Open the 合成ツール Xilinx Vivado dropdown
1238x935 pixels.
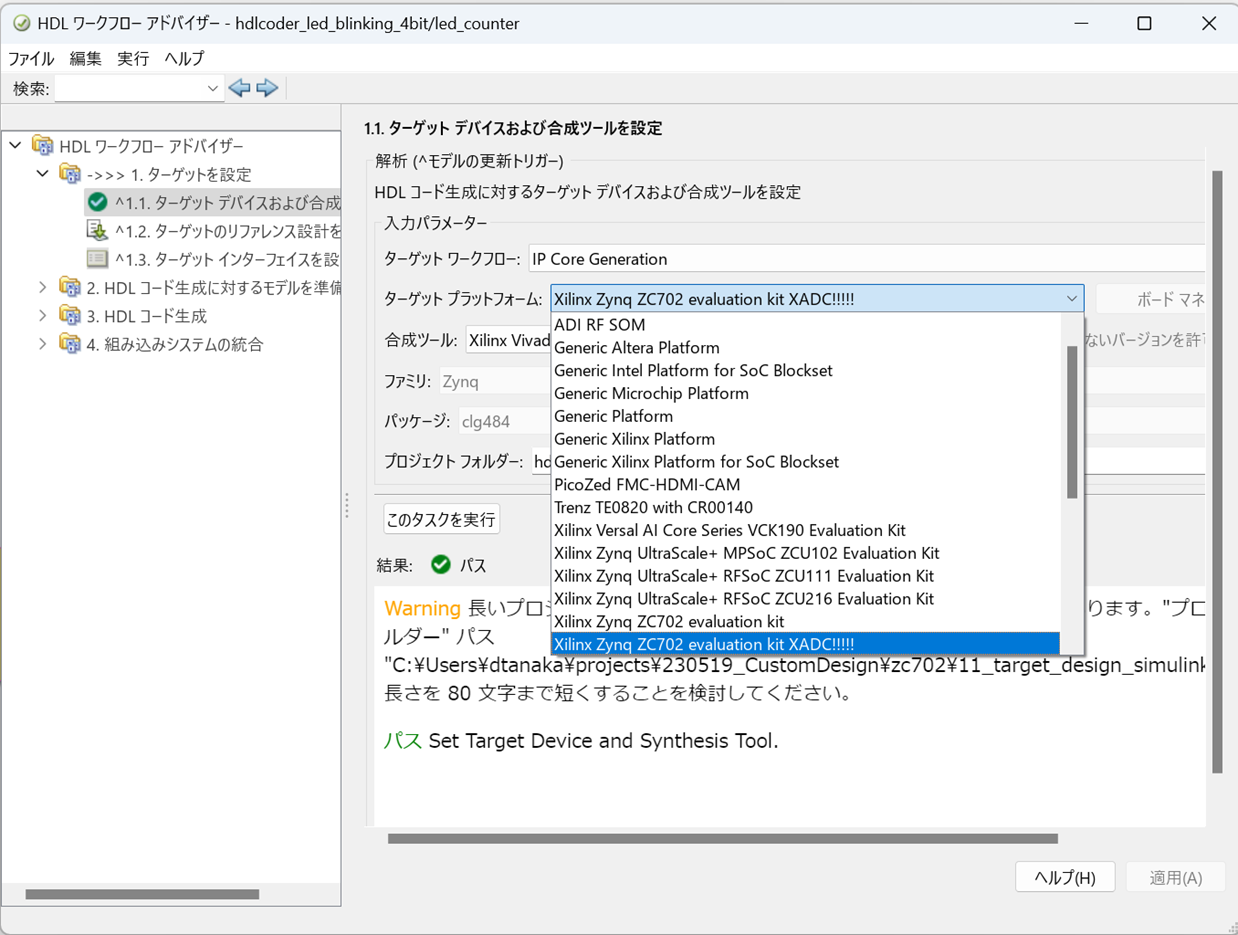click(509, 340)
